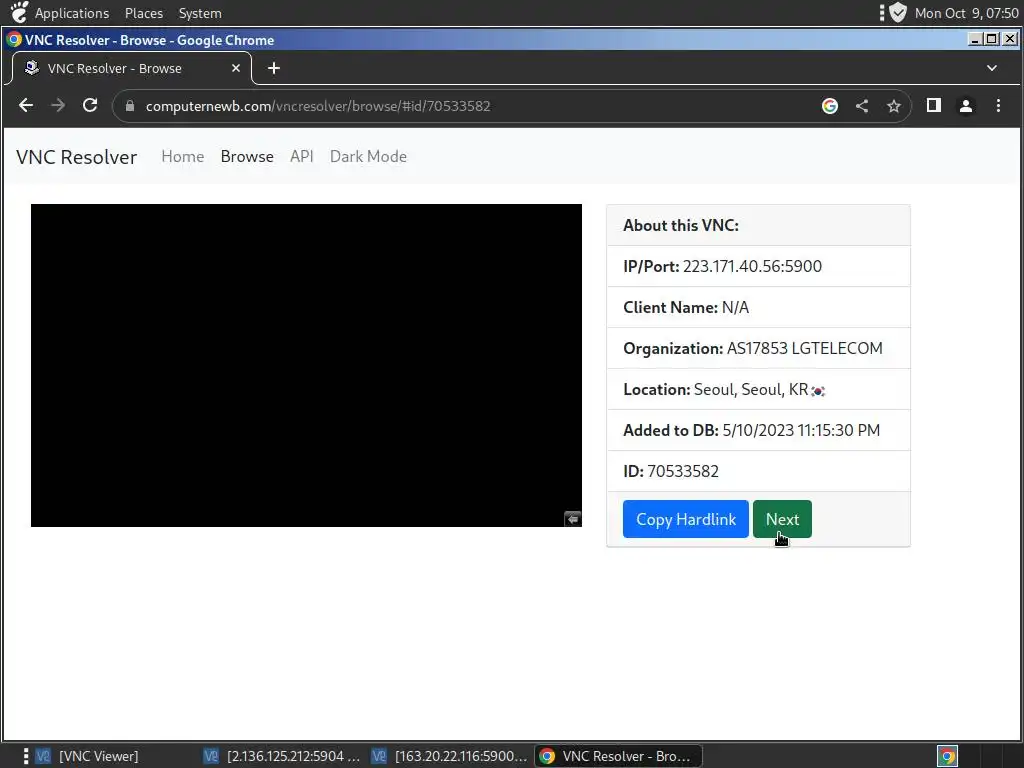
Task: Open Chrome's three-dot menu
Action: pos(998,106)
